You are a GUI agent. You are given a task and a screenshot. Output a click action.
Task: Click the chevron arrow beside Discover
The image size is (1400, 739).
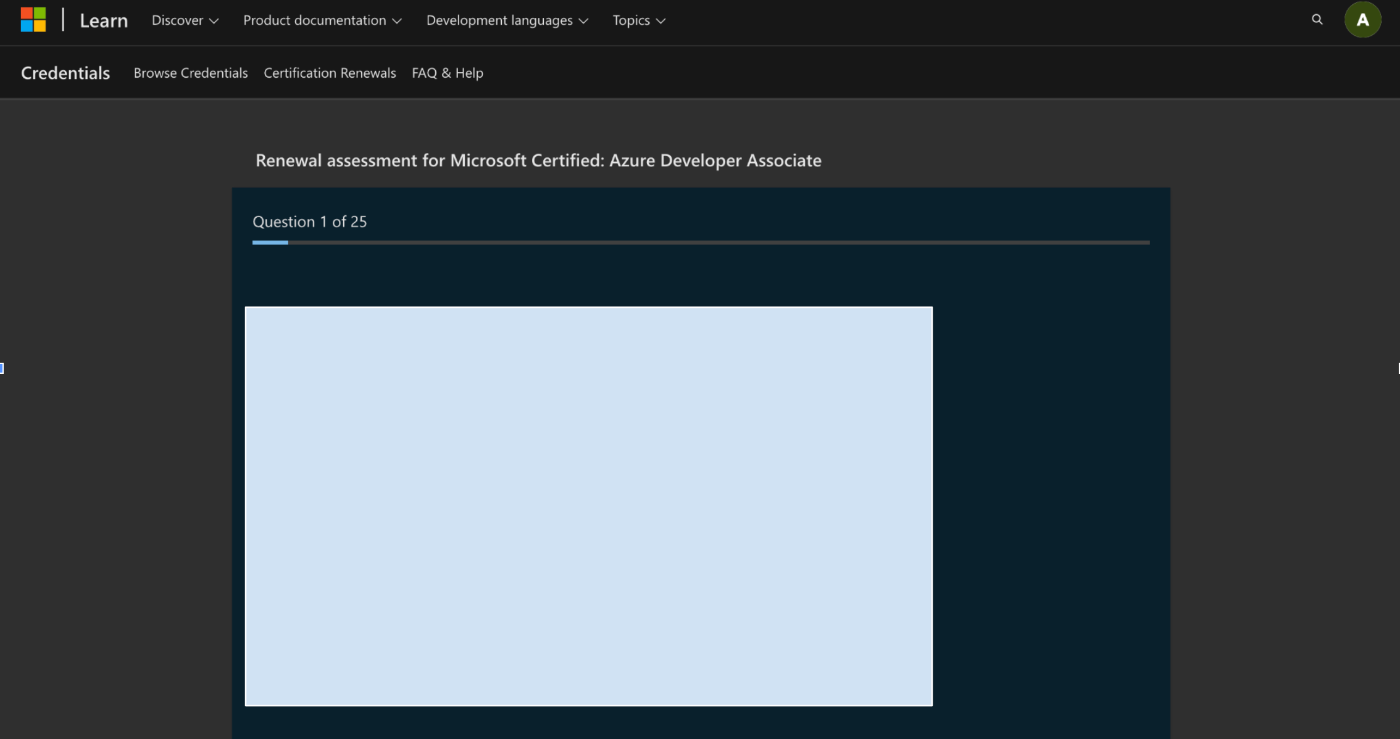pyautogui.click(x=214, y=21)
